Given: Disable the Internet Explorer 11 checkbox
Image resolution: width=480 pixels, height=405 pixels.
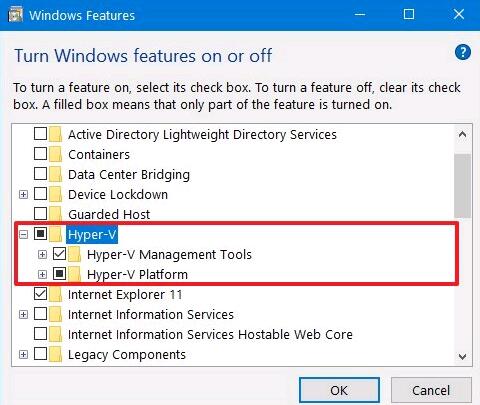Looking at the screenshot, I should tap(40, 294).
